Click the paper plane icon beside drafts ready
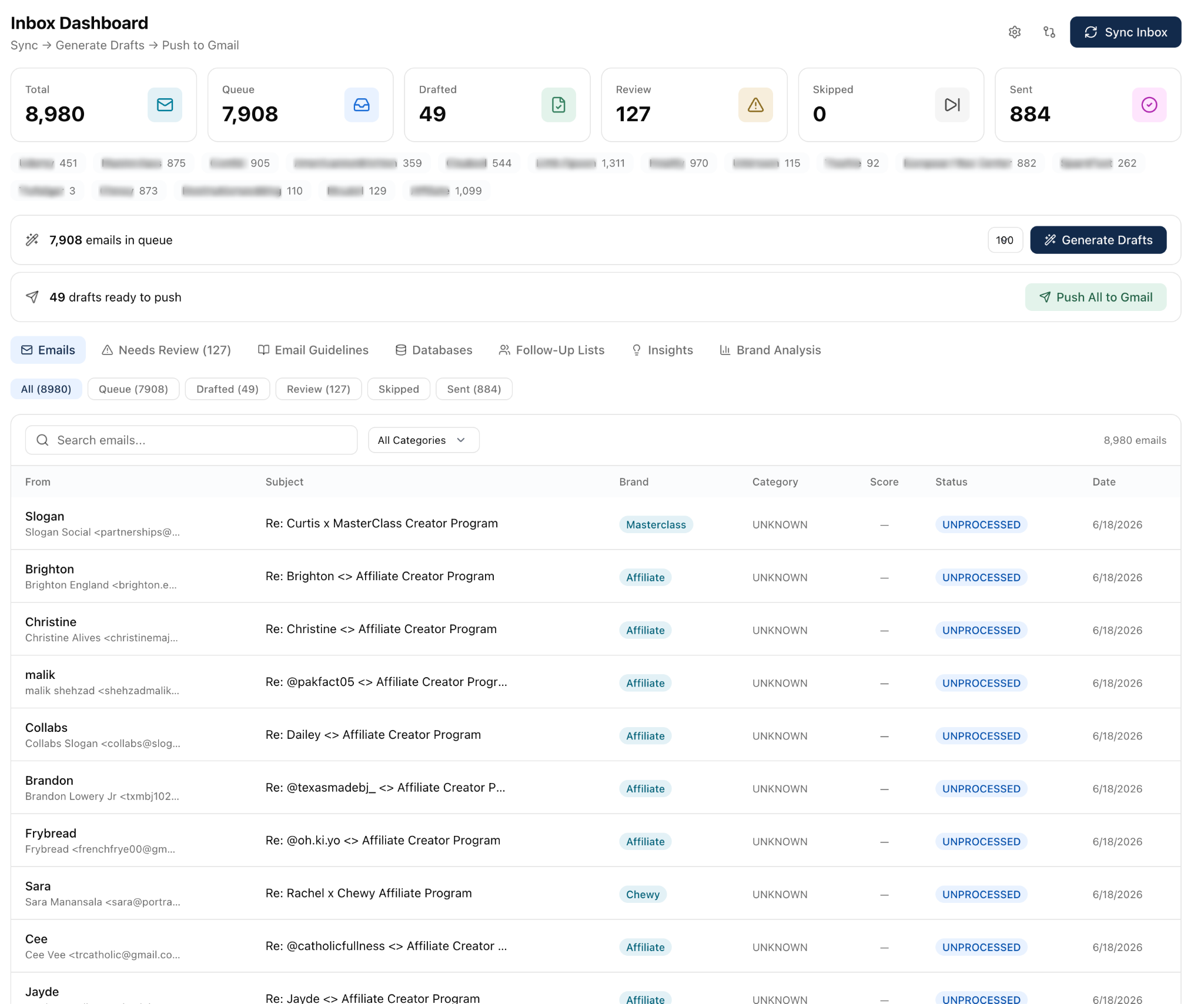 (x=32, y=297)
